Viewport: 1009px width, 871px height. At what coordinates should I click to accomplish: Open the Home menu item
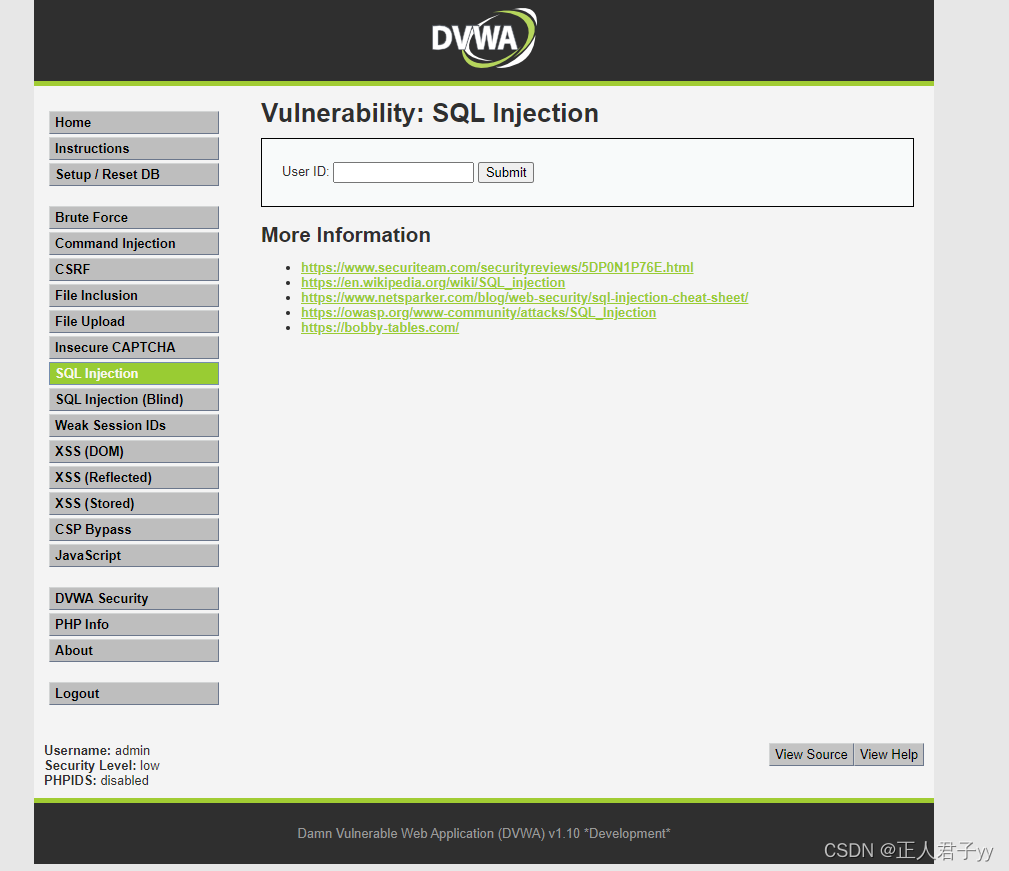(x=134, y=122)
